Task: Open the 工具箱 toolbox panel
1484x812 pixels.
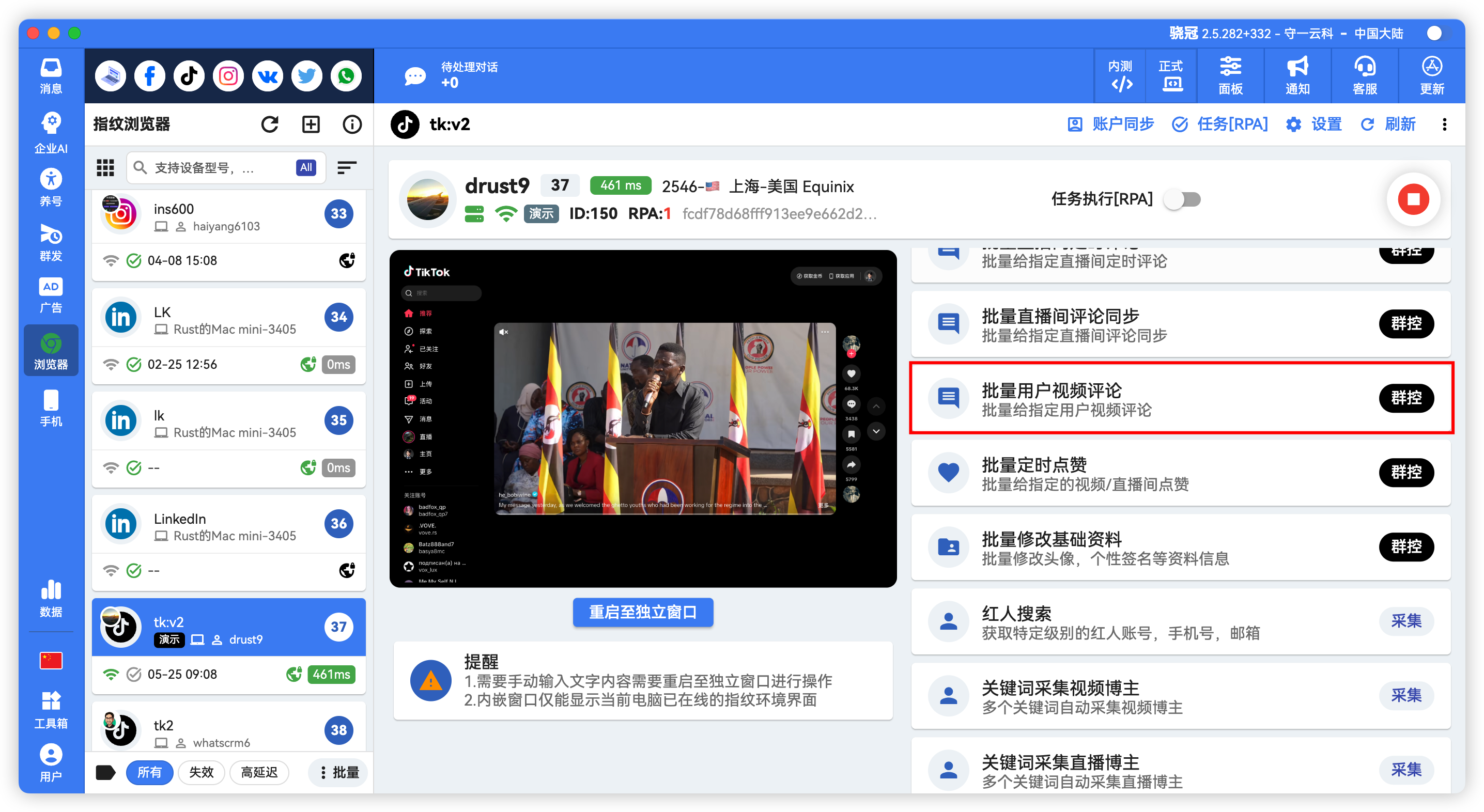Action: pos(51,708)
